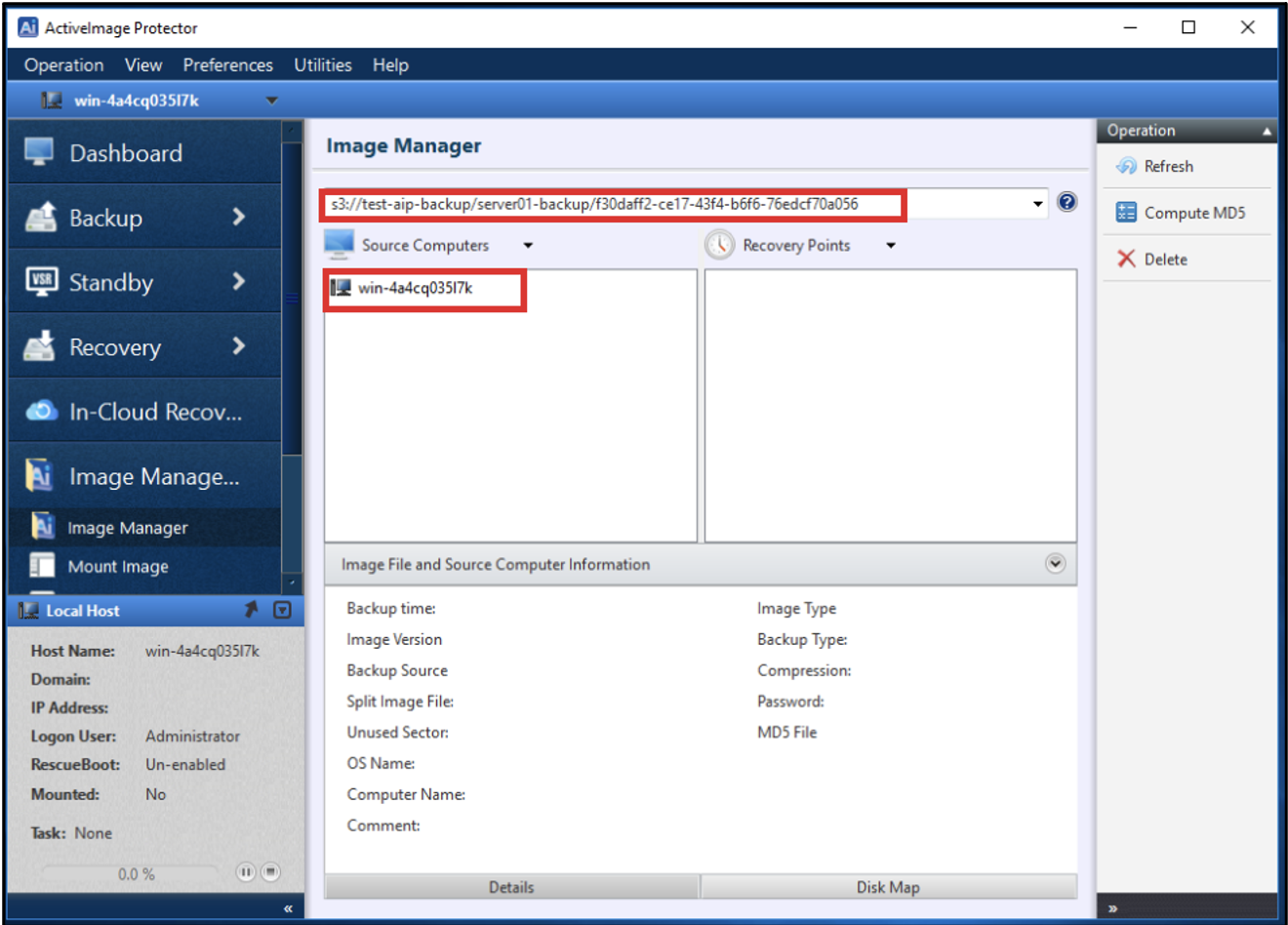Click the stop task button

coord(271,872)
